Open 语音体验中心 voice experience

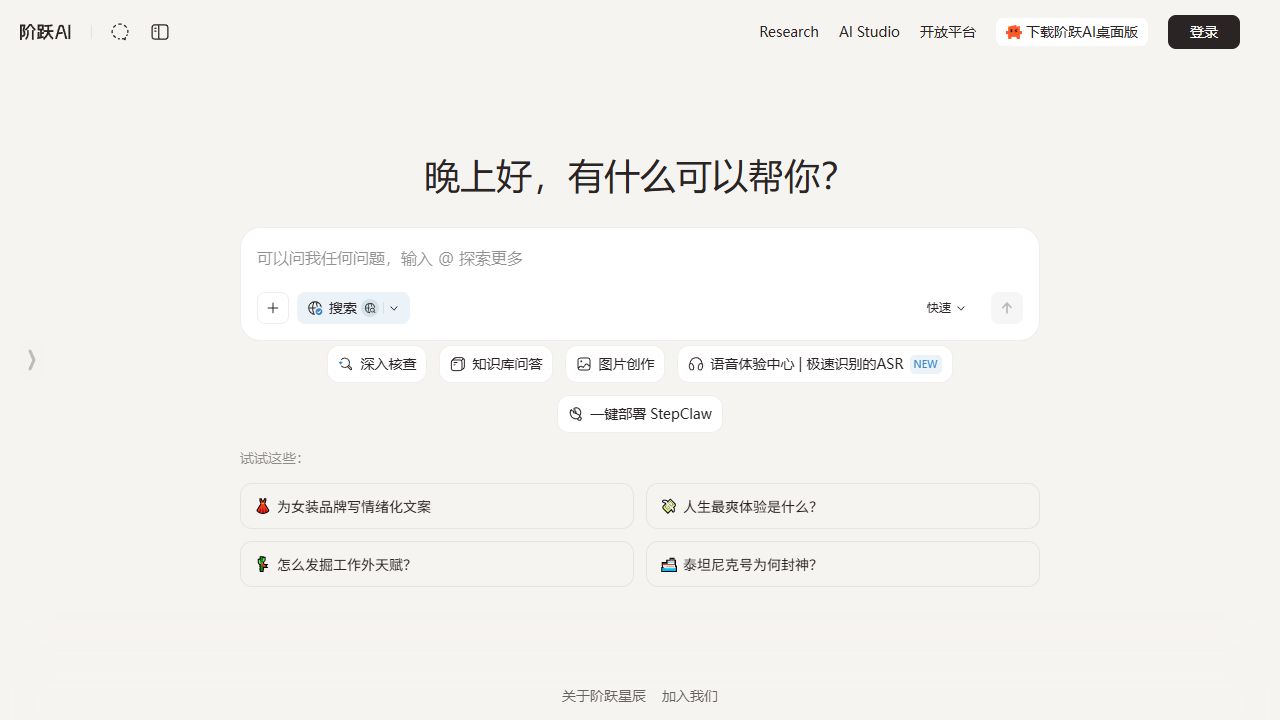(x=815, y=364)
